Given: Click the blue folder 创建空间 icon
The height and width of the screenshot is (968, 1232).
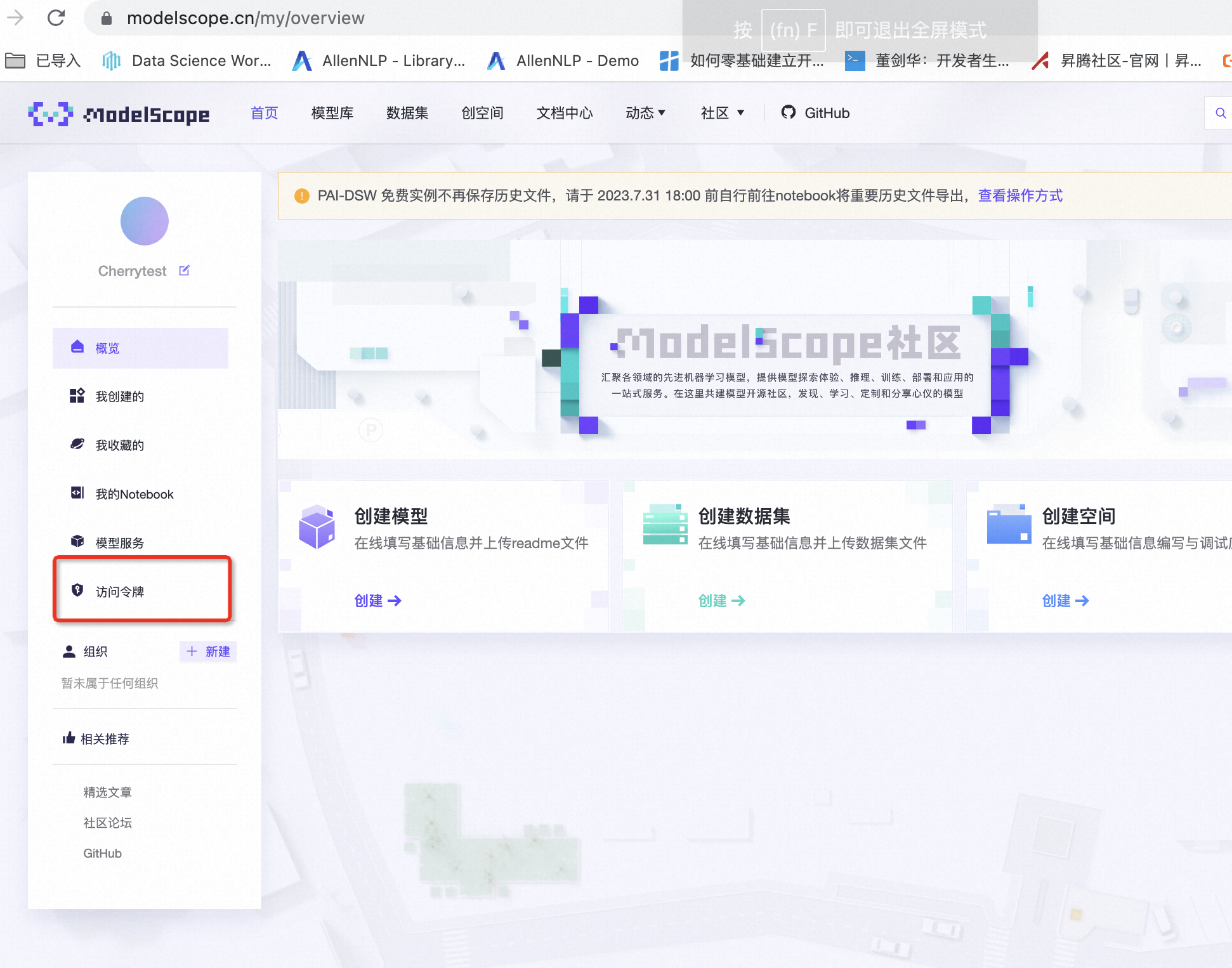Looking at the screenshot, I should pos(1009,525).
